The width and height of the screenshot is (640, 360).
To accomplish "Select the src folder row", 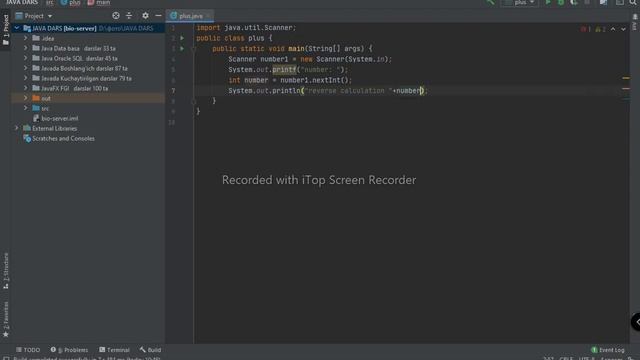I will (88, 108).
